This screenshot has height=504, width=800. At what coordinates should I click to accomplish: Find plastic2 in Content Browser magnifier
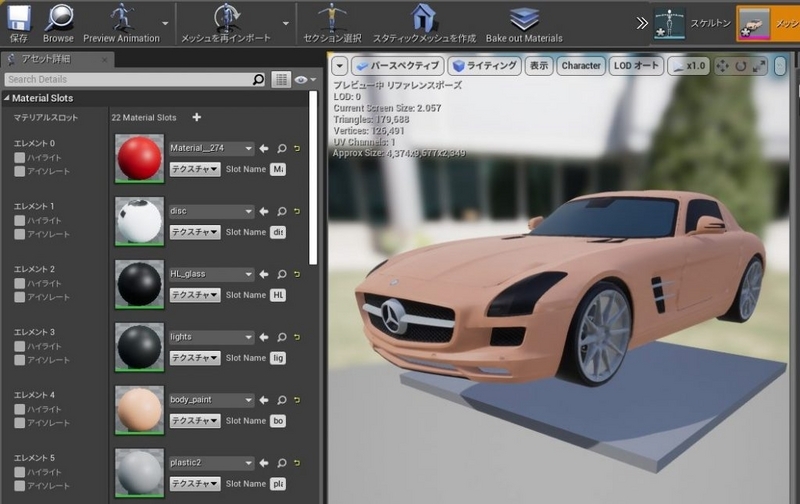(x=282, y=463)
